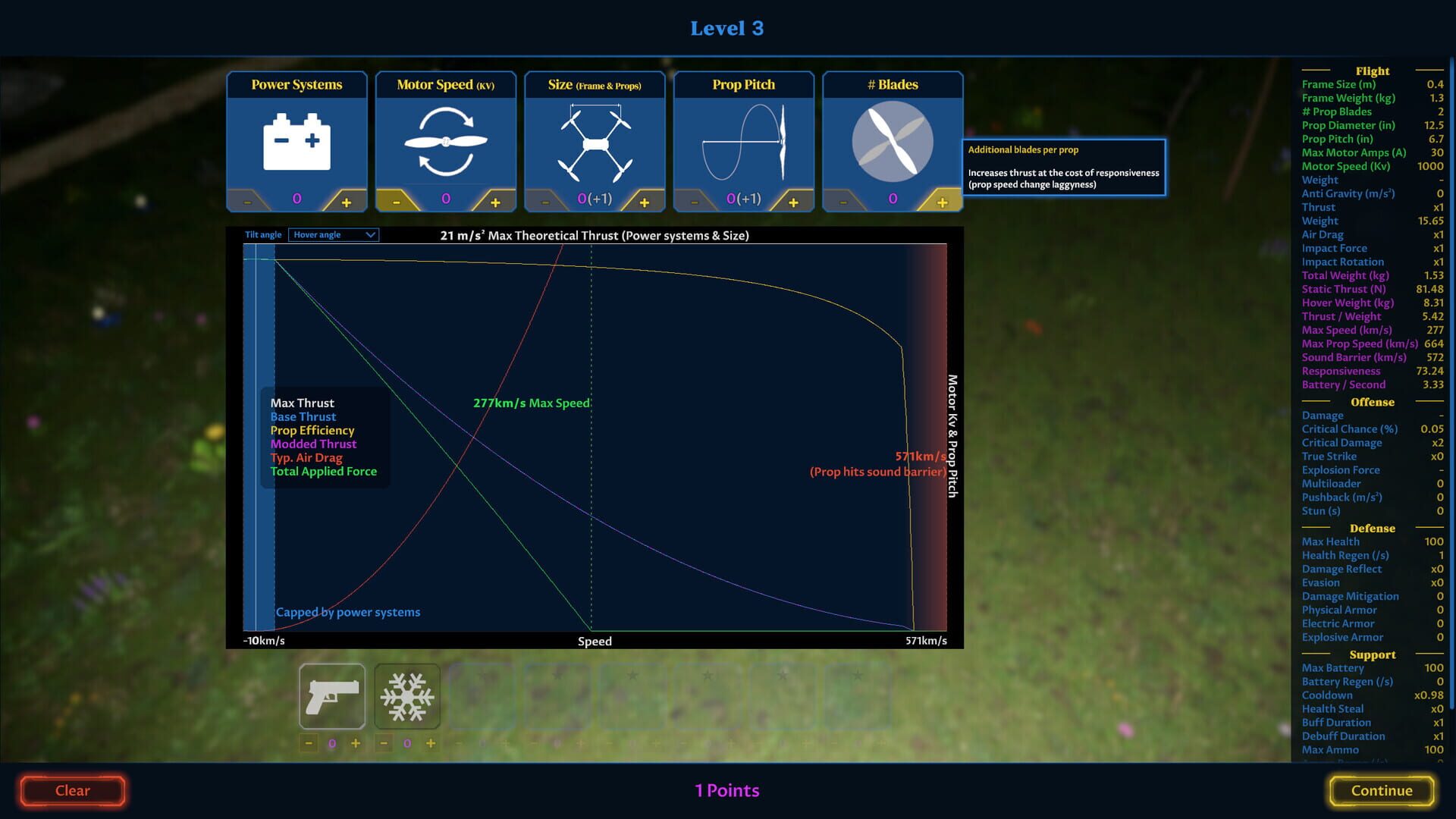Increase Prop Pitch with plus button
The width and height of the screenshot is (1456, 819).
tap(793, 202)
